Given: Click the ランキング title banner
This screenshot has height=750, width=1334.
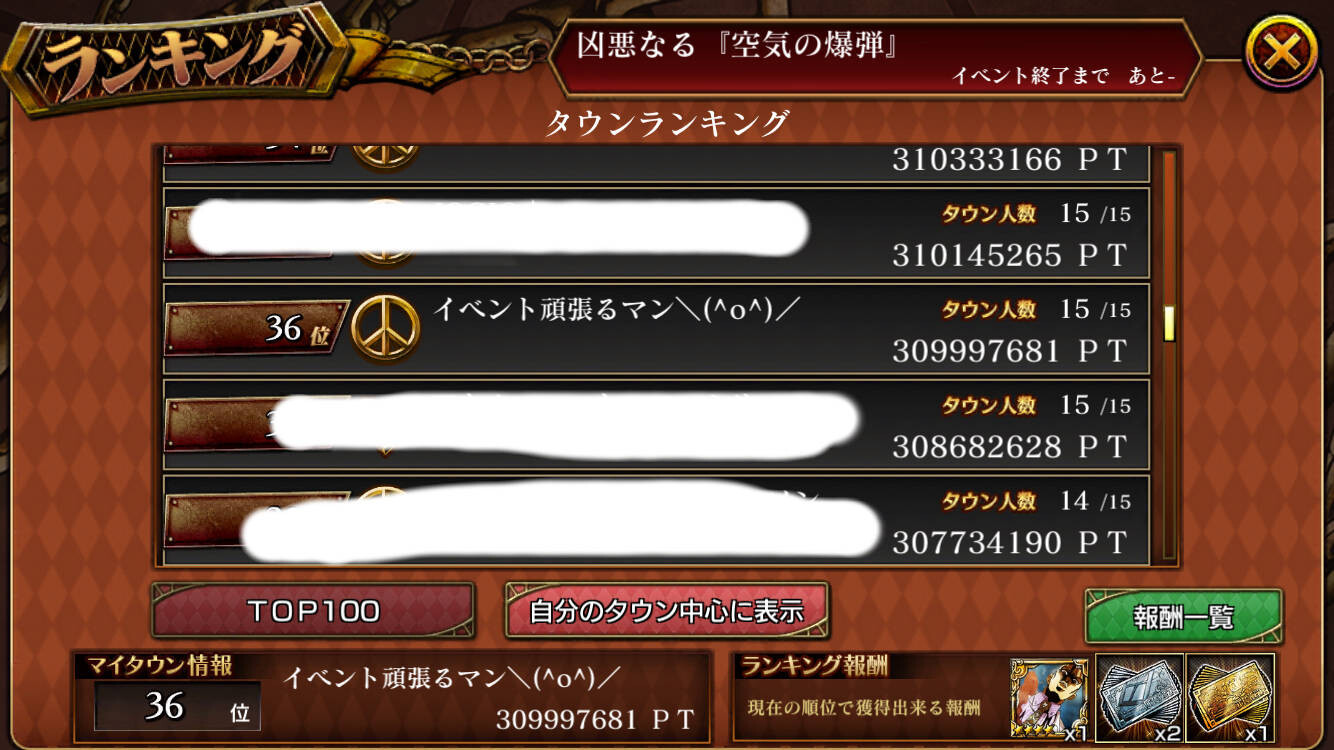Looking at the screenshot, I should pyautogui.click(x=175, y=60).
